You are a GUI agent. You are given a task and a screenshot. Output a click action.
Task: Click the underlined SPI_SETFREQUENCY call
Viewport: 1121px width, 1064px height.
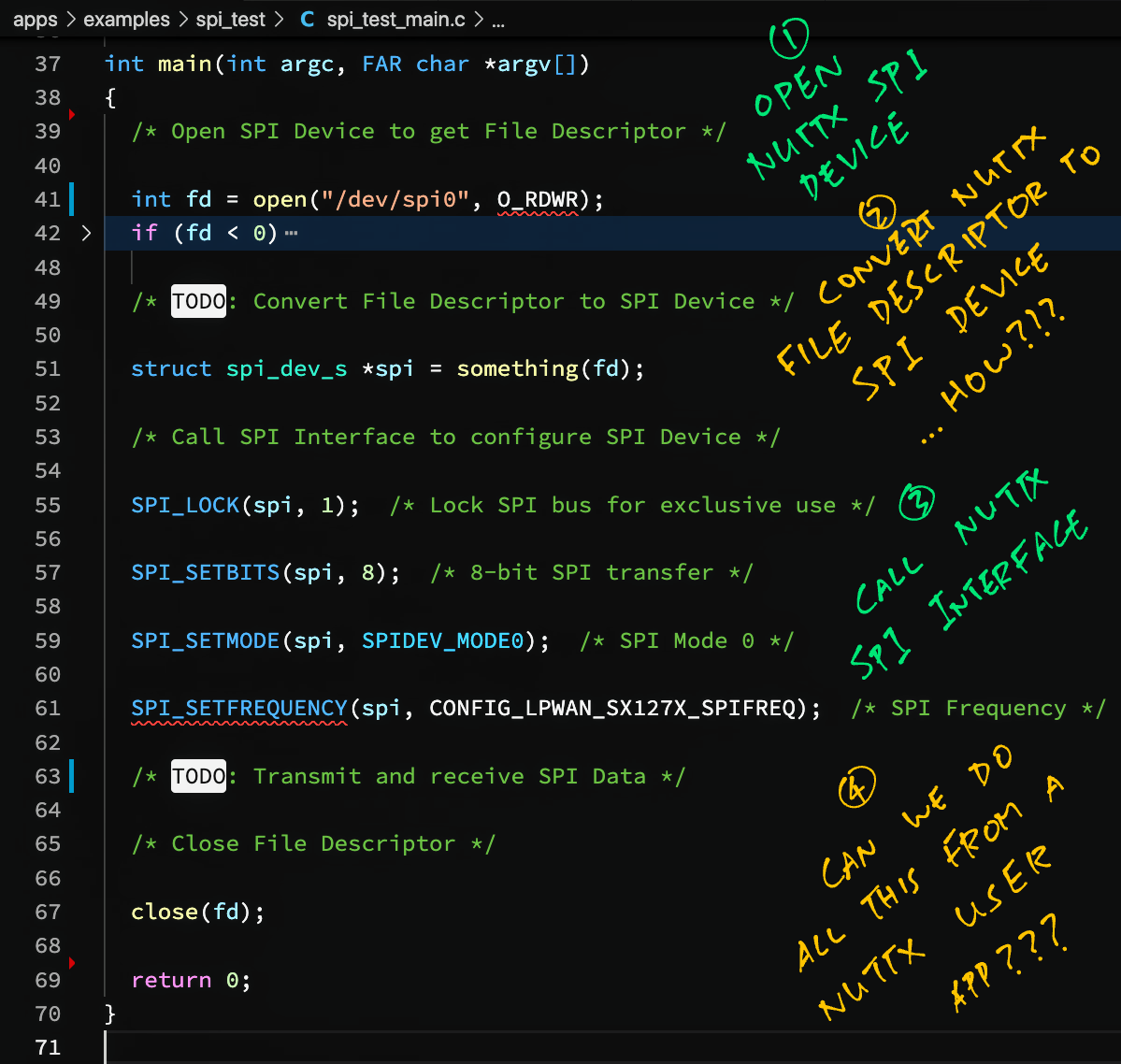tap(239, 709)
